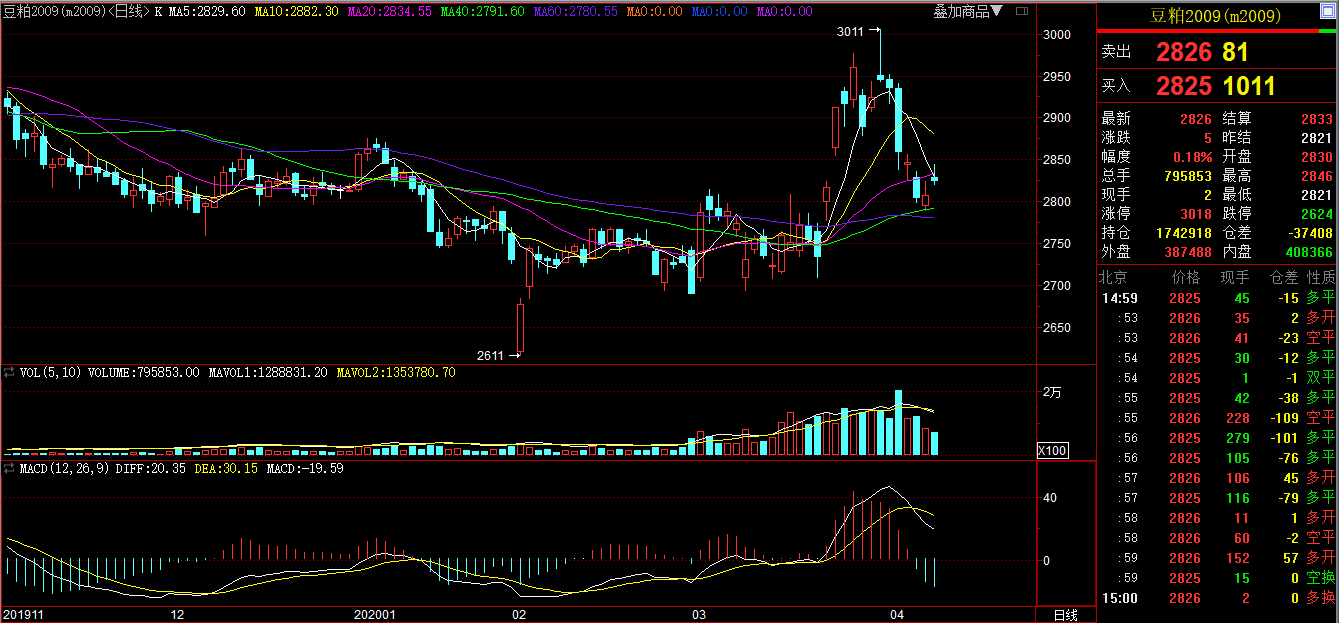Click the small panel layout icon right of 叠加商品

[1023, 11]
